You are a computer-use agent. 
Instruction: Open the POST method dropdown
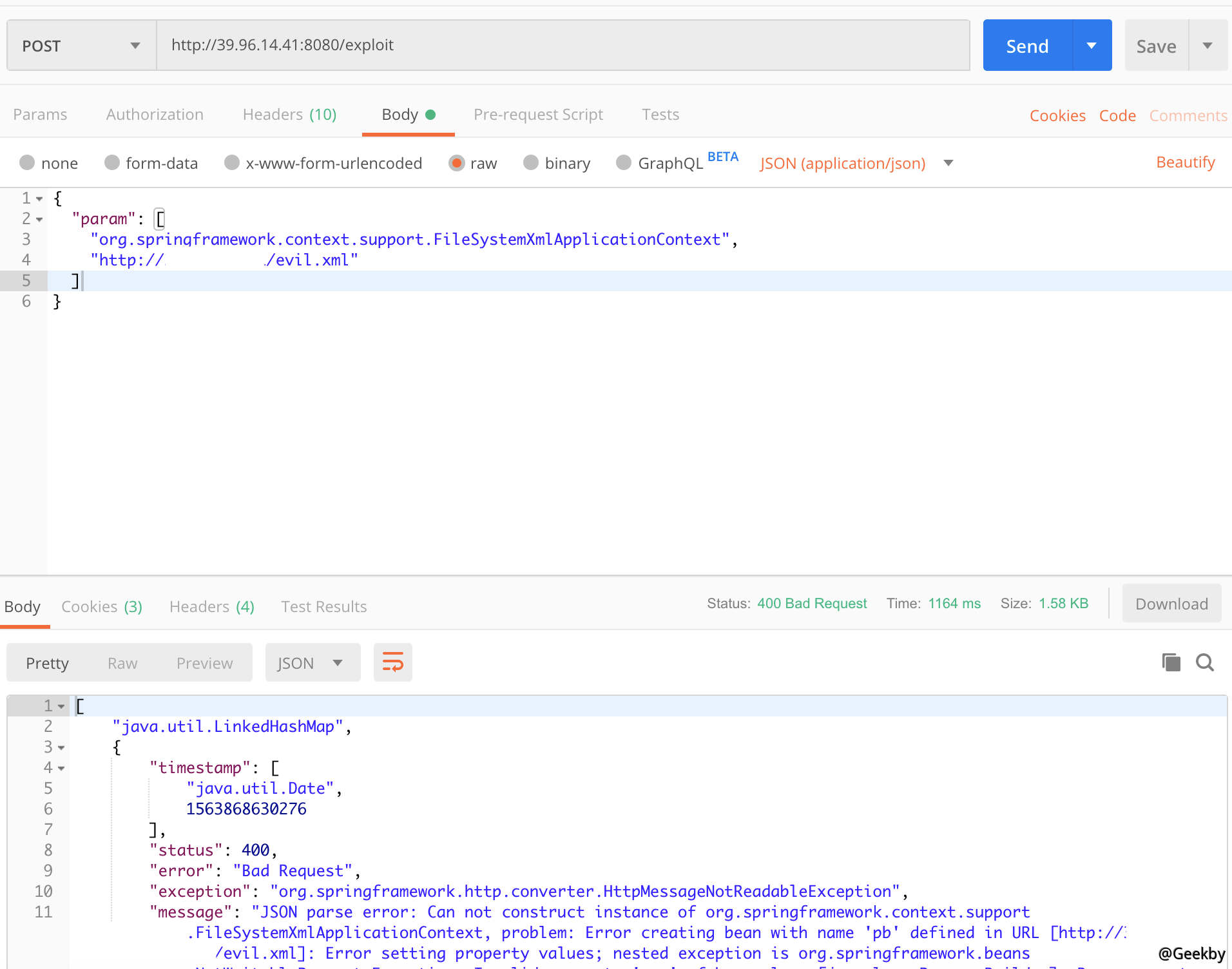[x=135, y=45]
